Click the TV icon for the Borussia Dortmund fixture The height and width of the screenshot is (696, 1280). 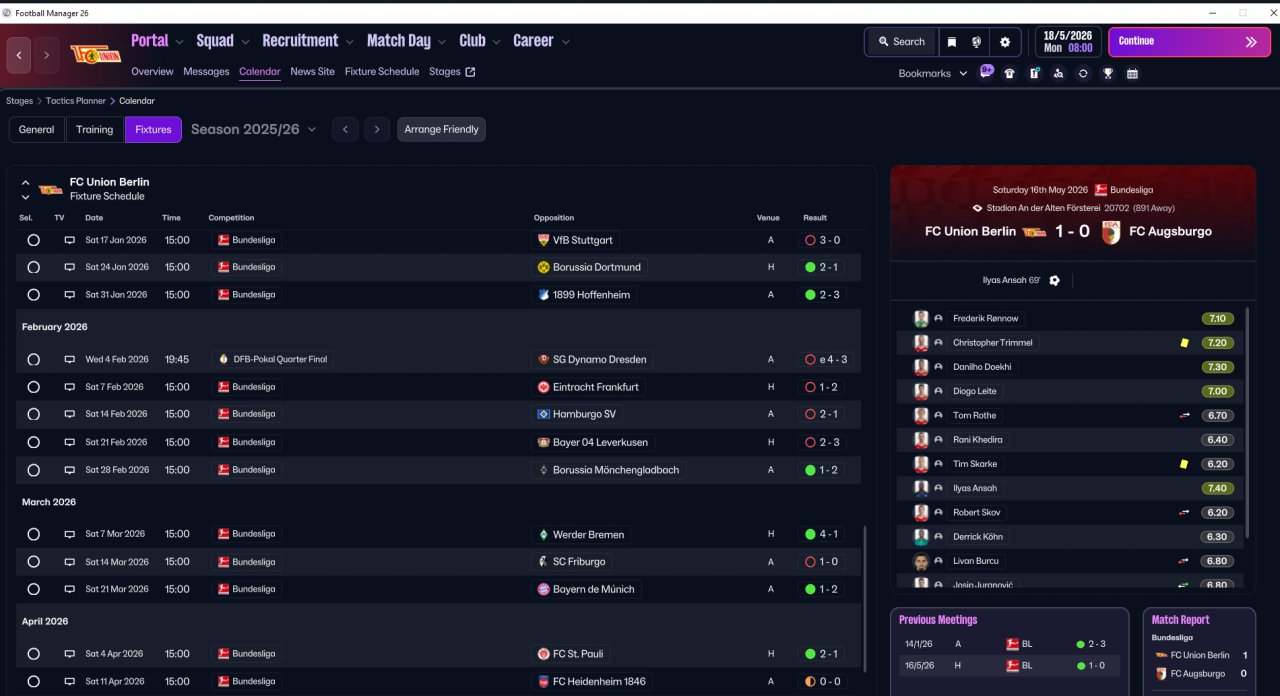[69, 267]
